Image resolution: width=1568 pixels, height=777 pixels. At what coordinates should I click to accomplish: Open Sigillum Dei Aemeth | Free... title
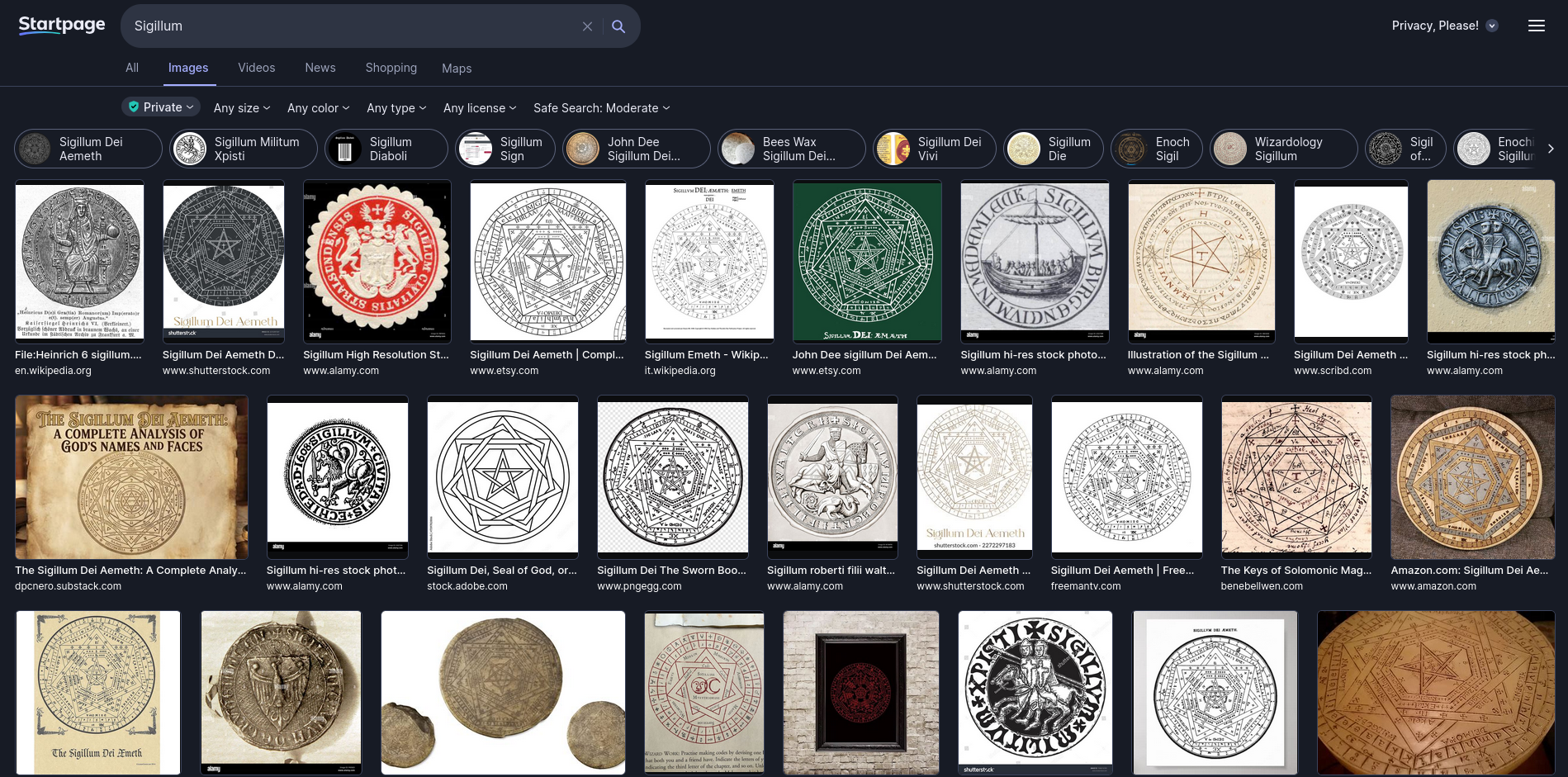1122,571
